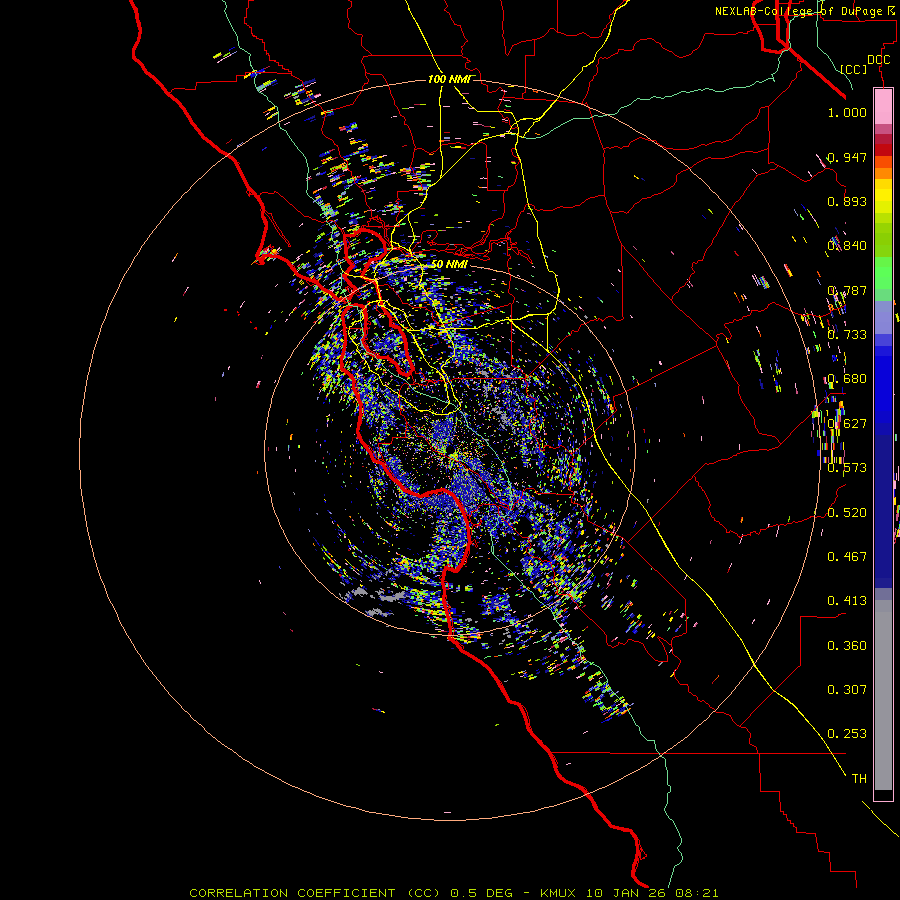Click the Correlation Coefficient KMUX caption
Viewport: 900px width, 900px height.
(x=453, y=893)
